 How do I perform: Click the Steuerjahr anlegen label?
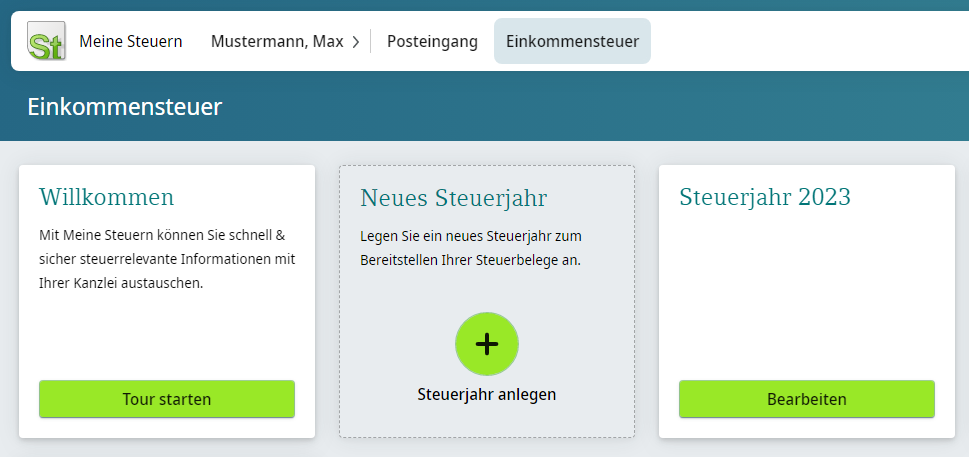click(486, 394)
